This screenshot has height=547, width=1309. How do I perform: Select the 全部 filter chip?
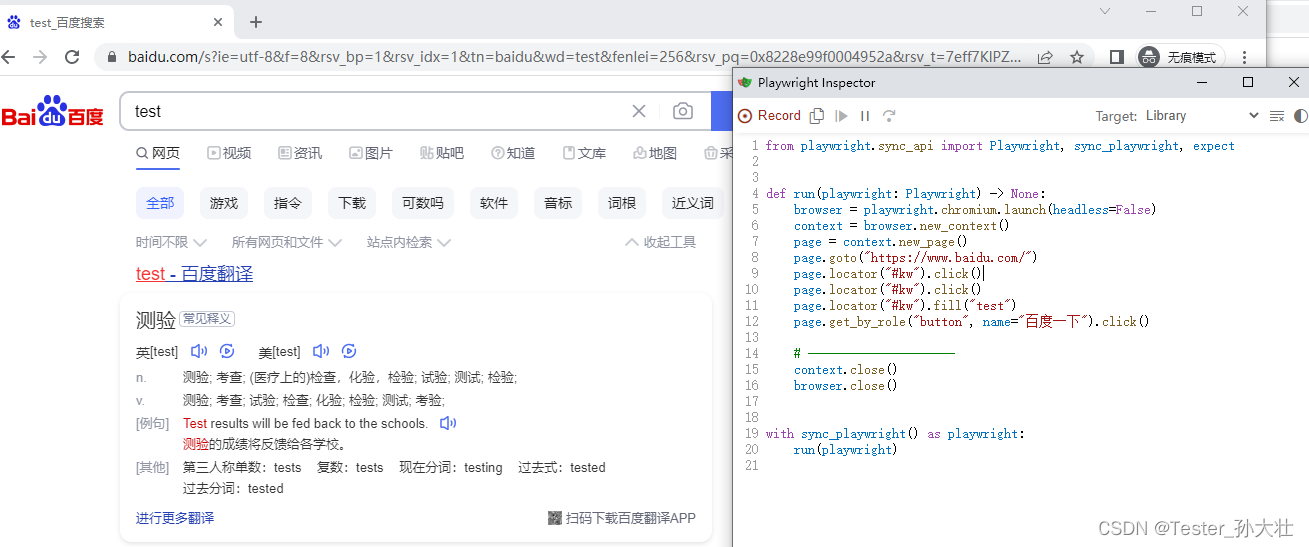click(160, 203)
